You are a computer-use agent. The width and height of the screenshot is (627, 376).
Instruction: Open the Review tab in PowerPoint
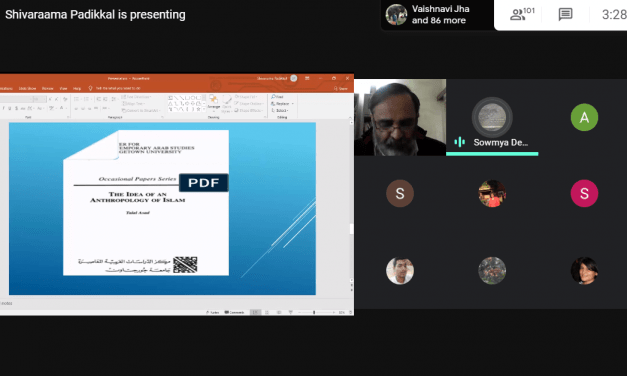click(48, 88)
